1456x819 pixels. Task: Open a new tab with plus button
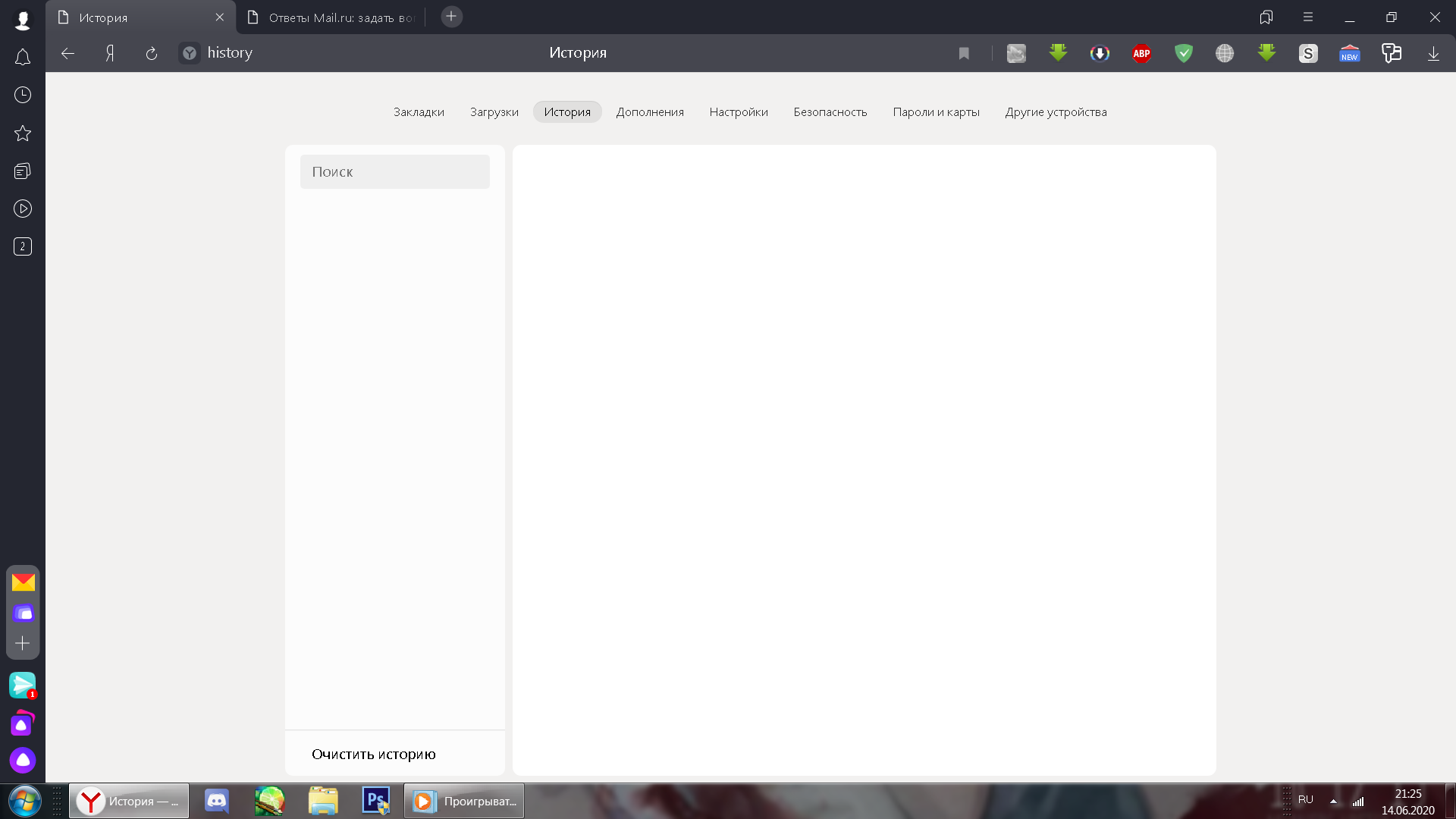pos(451,17)
